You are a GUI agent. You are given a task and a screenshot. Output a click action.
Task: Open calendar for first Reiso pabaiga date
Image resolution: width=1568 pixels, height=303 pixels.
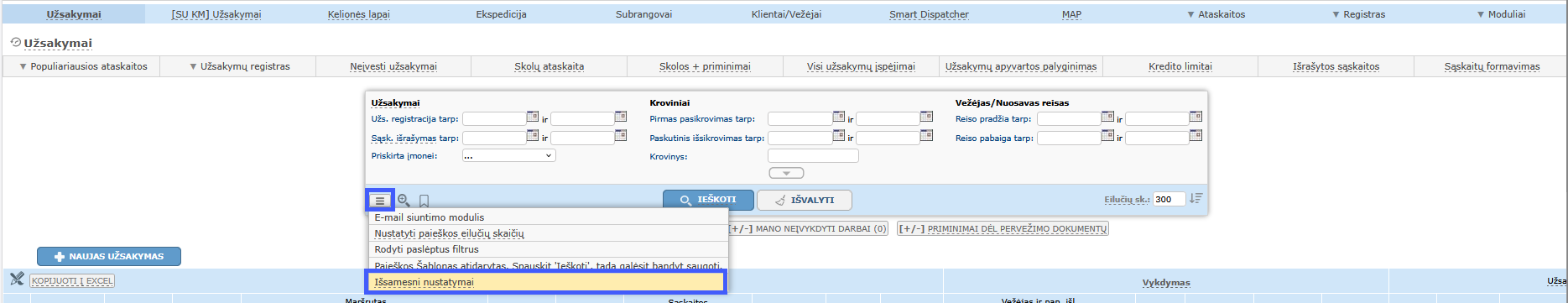pyautogui.click(x=1108, y=136)
